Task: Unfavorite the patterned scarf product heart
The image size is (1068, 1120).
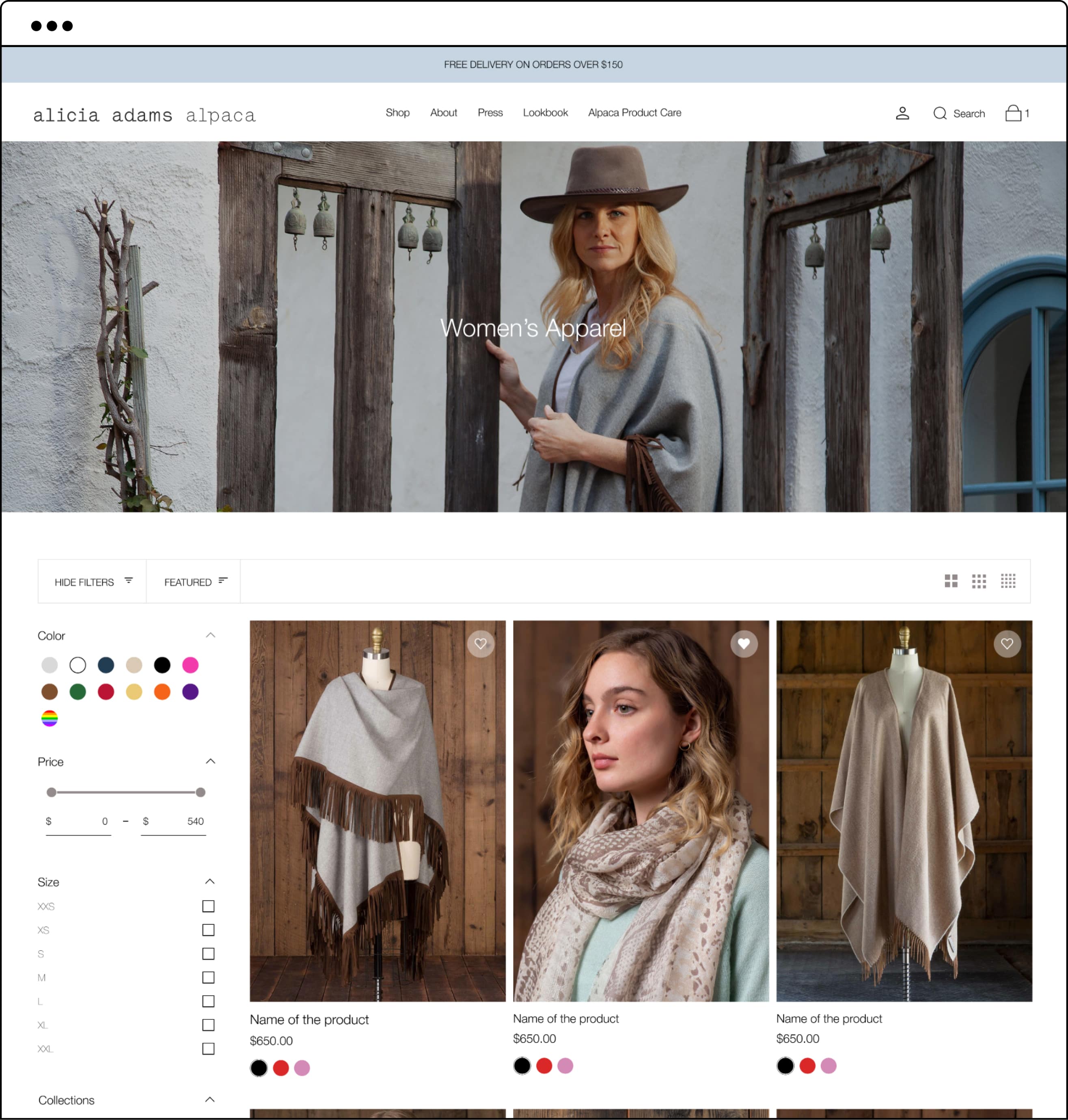Action: (x=744, y=644)
